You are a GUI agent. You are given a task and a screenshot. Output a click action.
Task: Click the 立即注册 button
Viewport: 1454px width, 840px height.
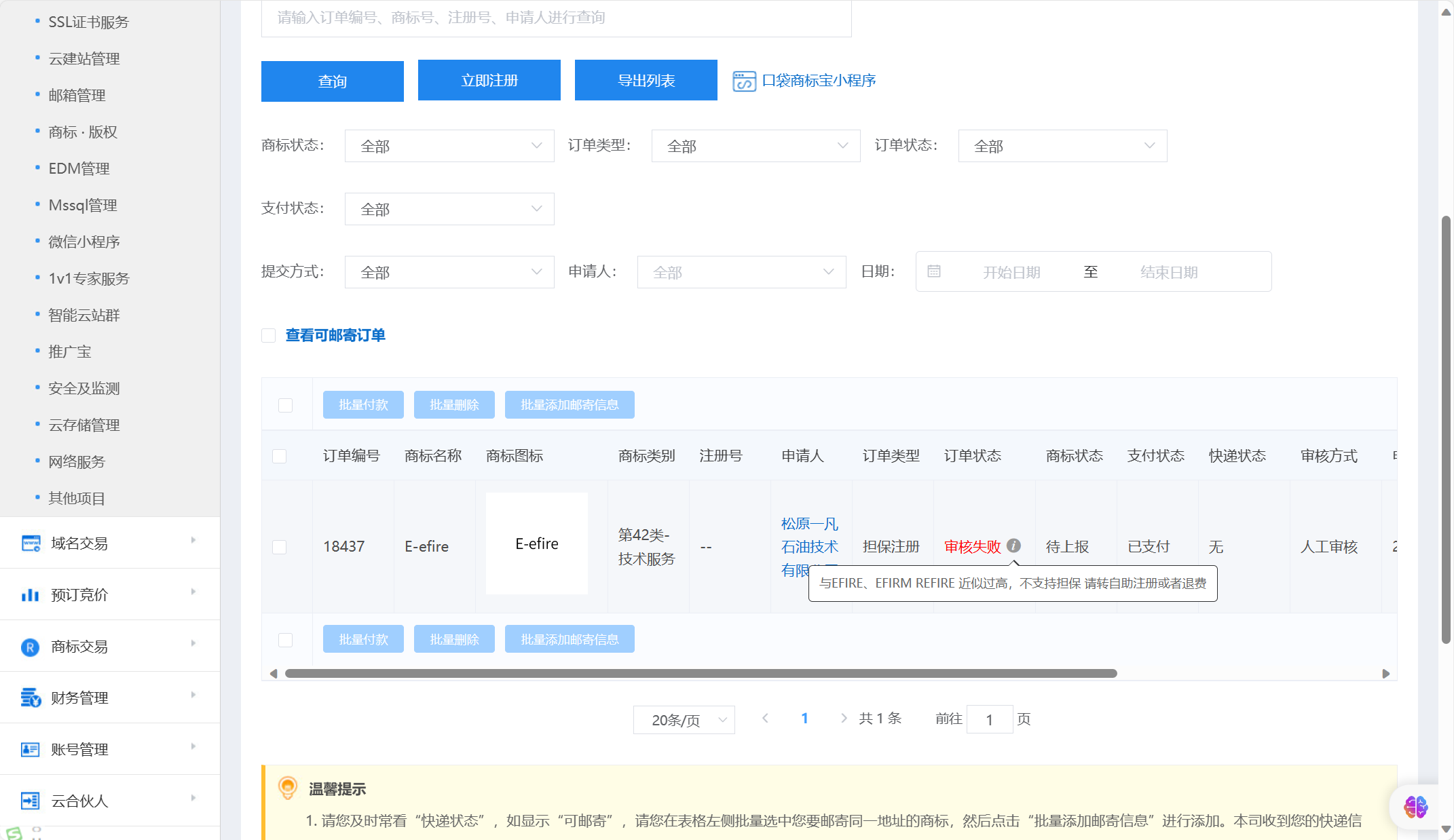489,81
